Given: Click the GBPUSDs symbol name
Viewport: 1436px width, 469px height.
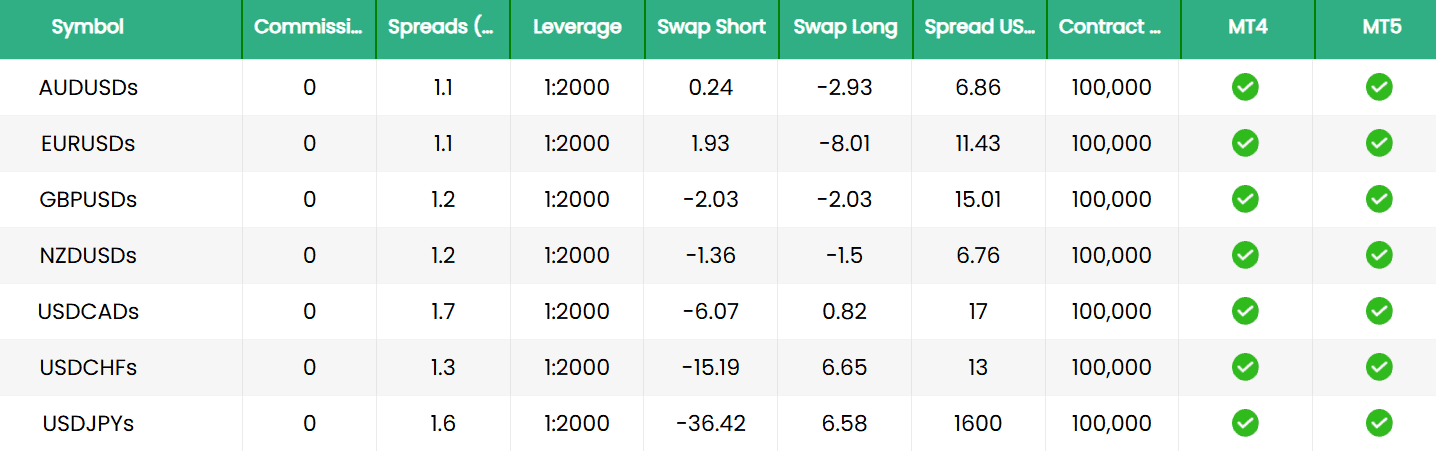Looking at the screenshot, I should coord(88,200).
